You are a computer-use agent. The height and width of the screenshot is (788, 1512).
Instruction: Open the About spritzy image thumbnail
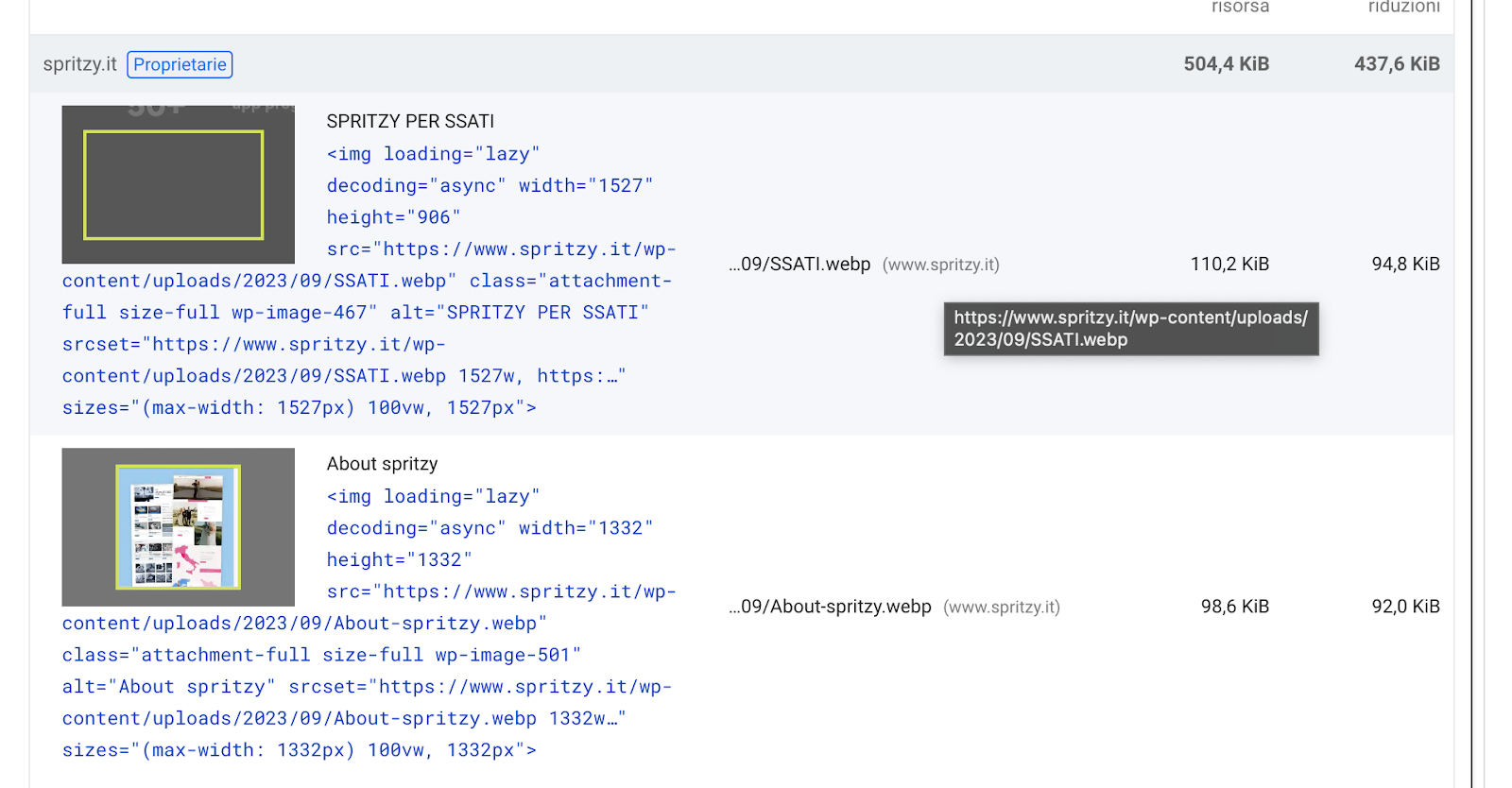179,527
